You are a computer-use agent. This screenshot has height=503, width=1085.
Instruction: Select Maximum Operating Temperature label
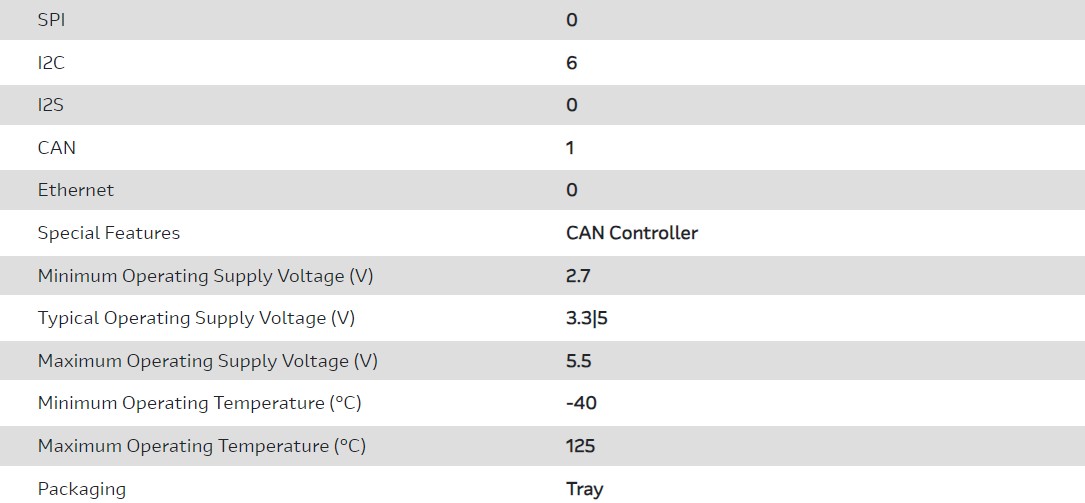201,446
